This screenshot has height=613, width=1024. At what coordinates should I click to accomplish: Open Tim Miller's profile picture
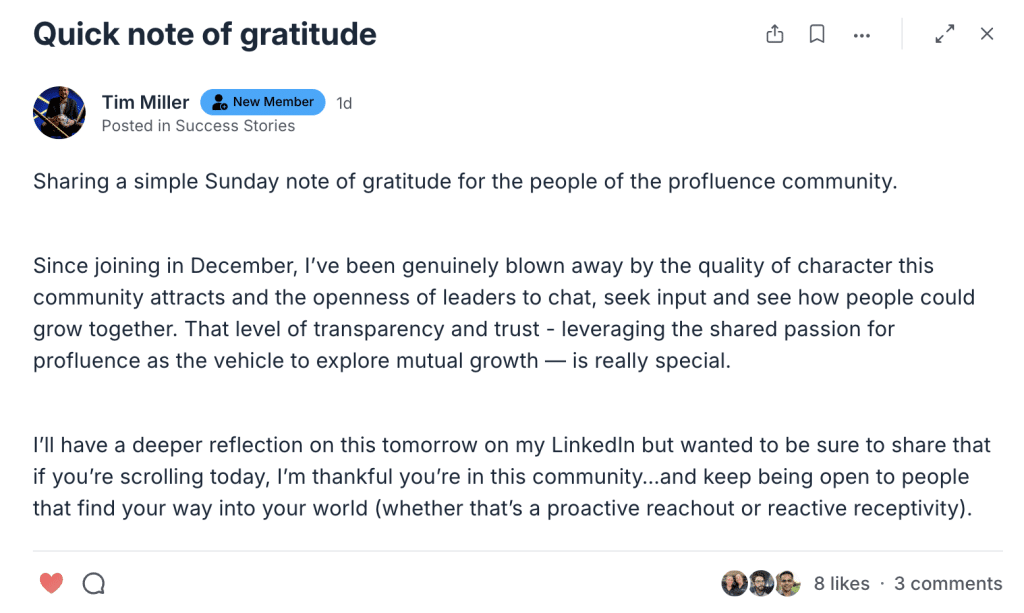pos(59,112)
